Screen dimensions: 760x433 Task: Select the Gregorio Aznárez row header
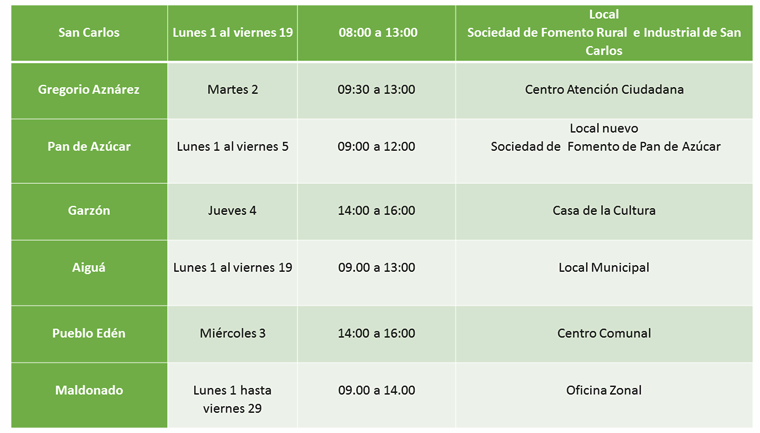pos(88,90)
